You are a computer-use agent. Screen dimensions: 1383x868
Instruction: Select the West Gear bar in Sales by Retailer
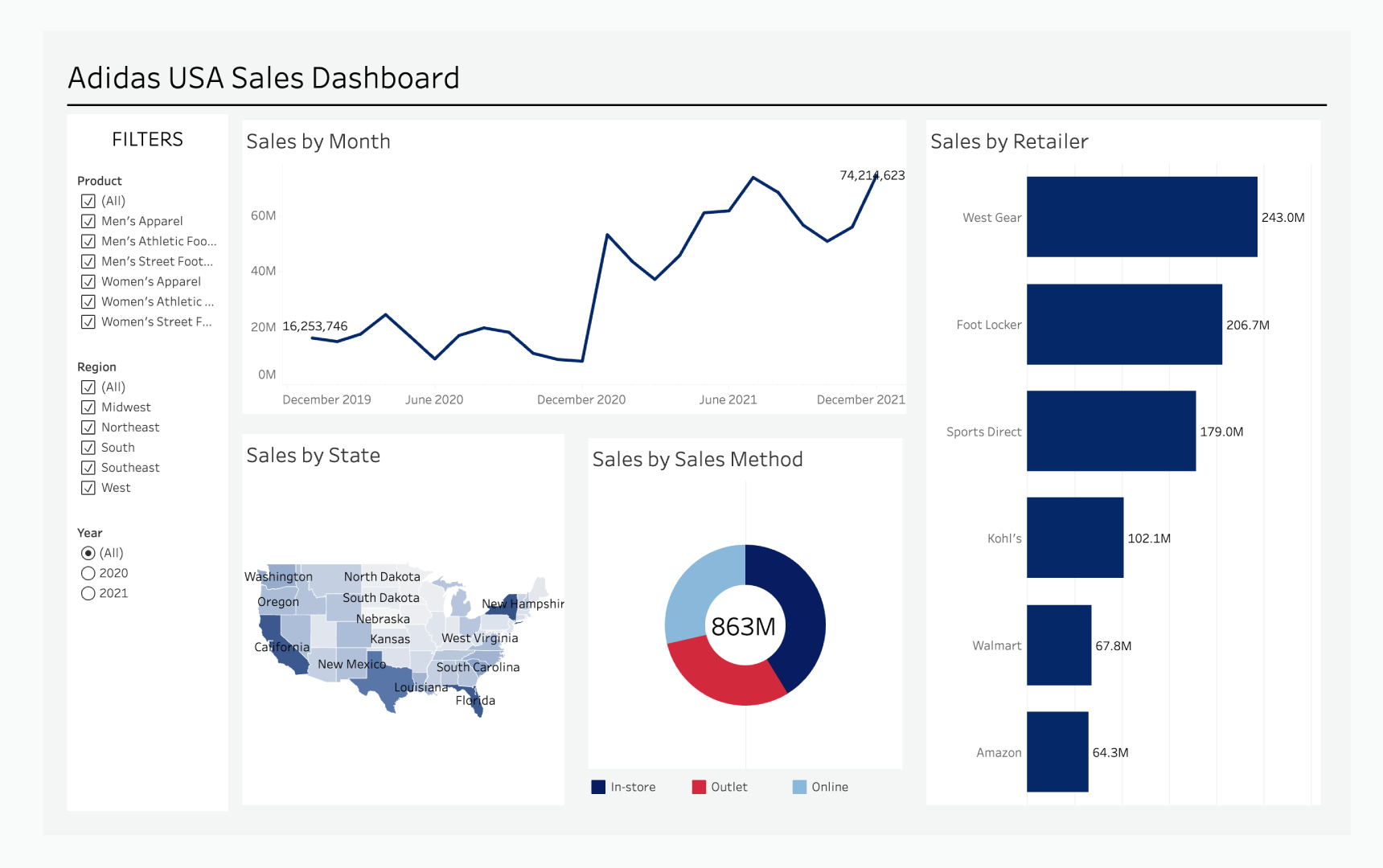click(x=1140, y=217)
